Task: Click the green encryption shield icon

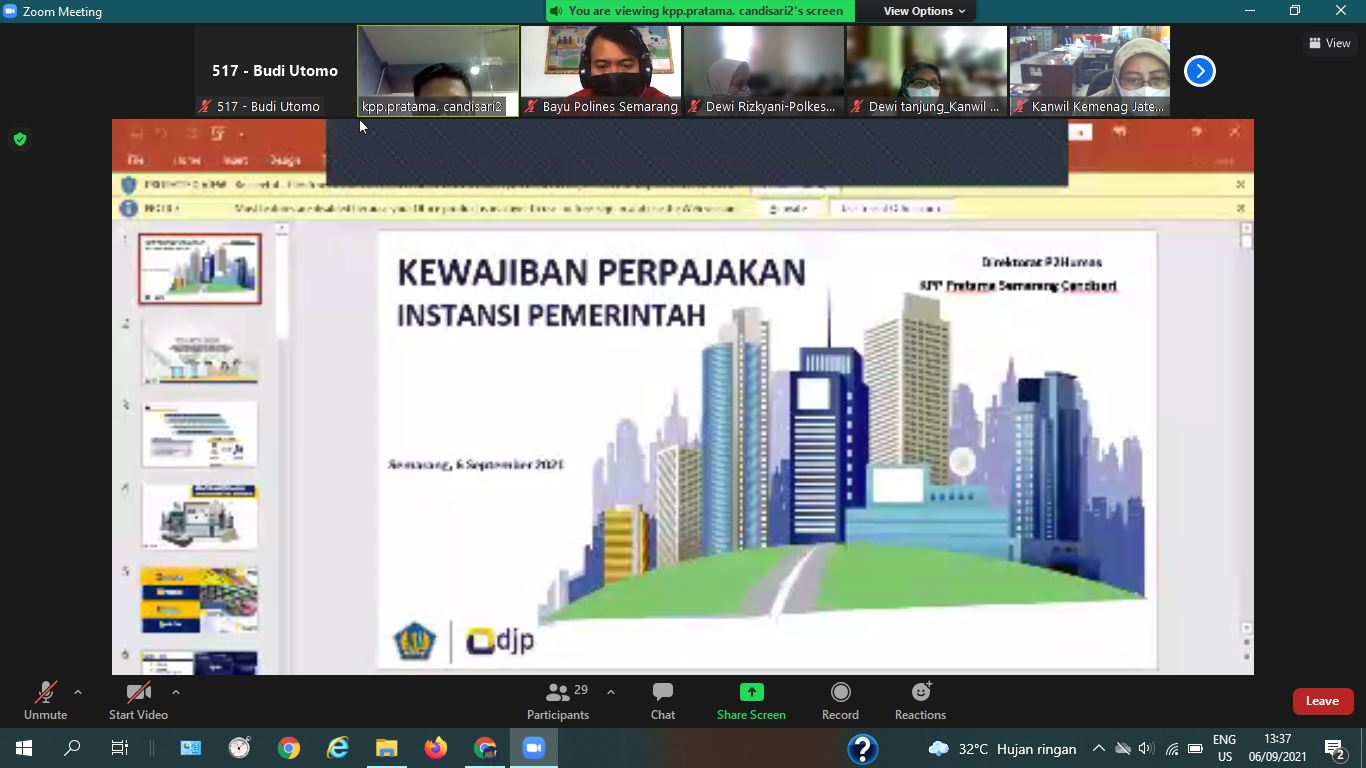Action: click(20, 139)
